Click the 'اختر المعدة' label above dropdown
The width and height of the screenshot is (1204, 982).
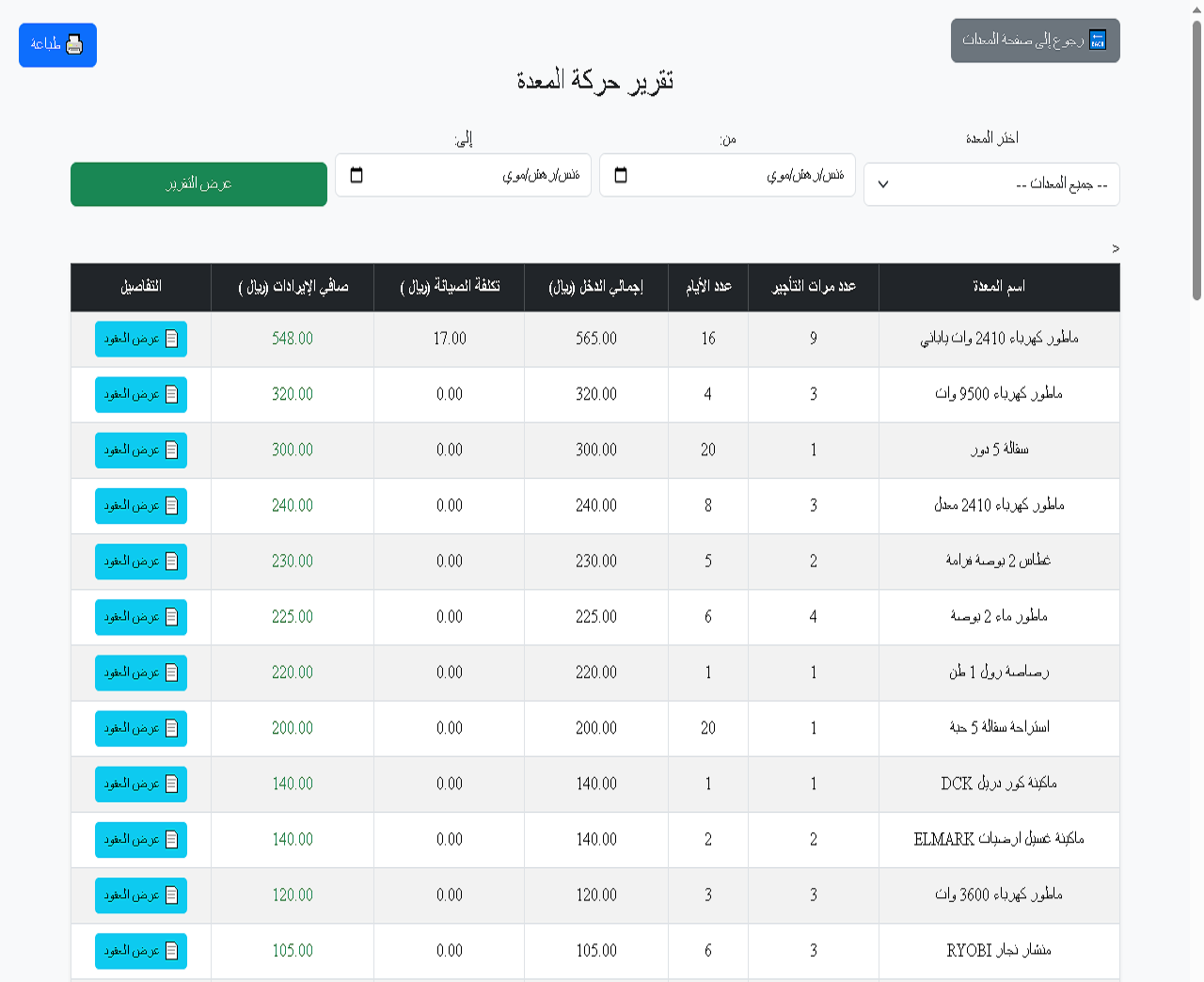(992, 138)
